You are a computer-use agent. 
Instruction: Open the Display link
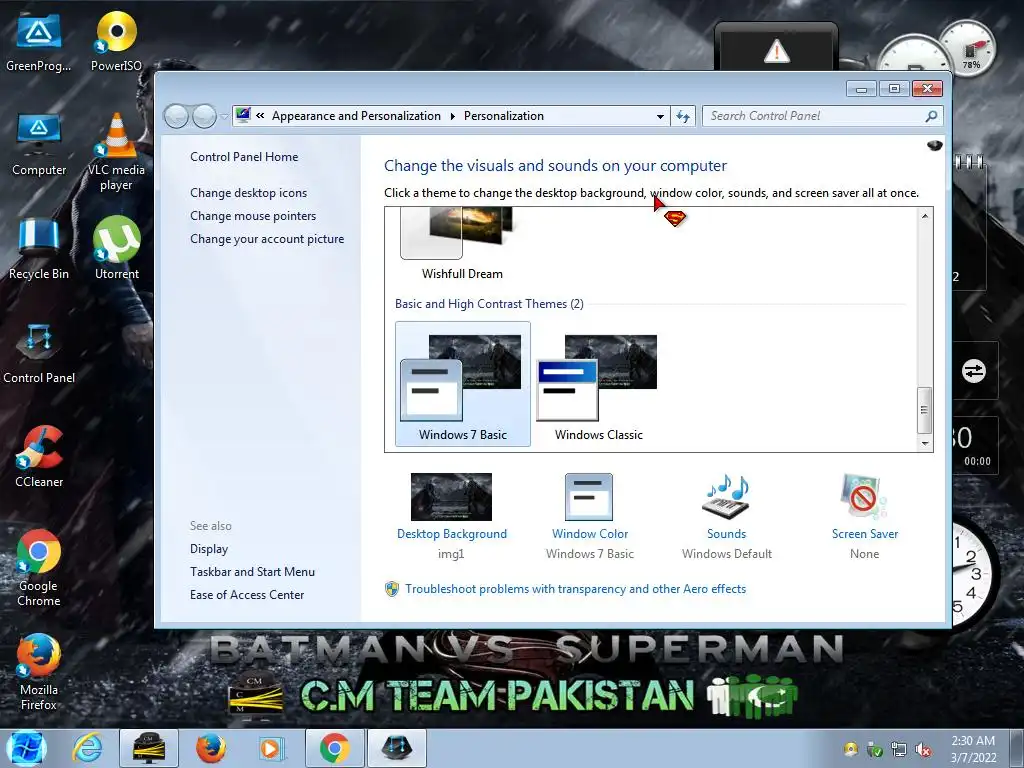coord(209,549)
